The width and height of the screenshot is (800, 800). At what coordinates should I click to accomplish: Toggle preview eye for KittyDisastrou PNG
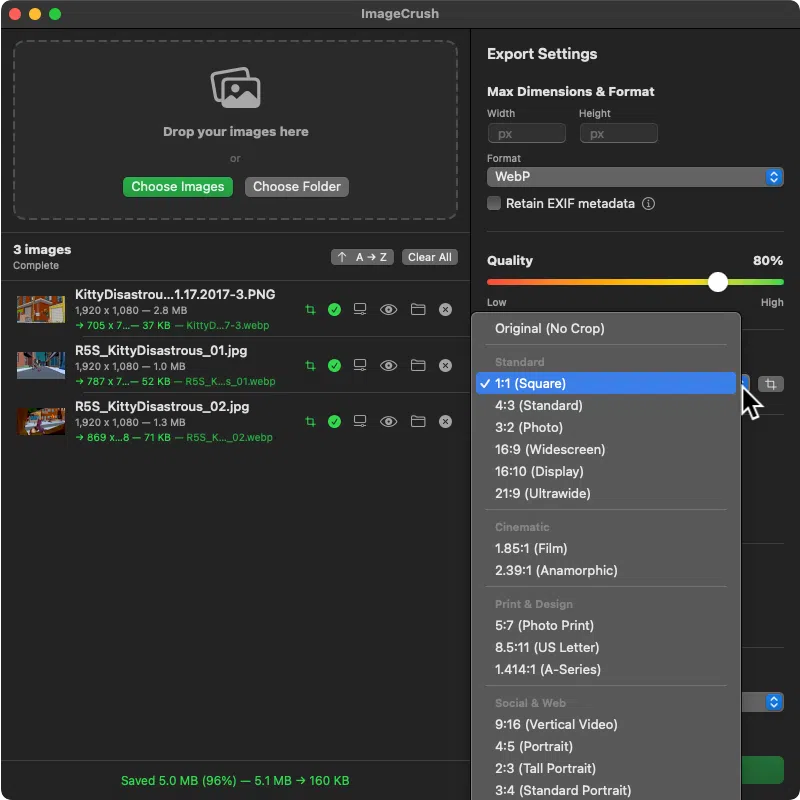pos(388,310)
